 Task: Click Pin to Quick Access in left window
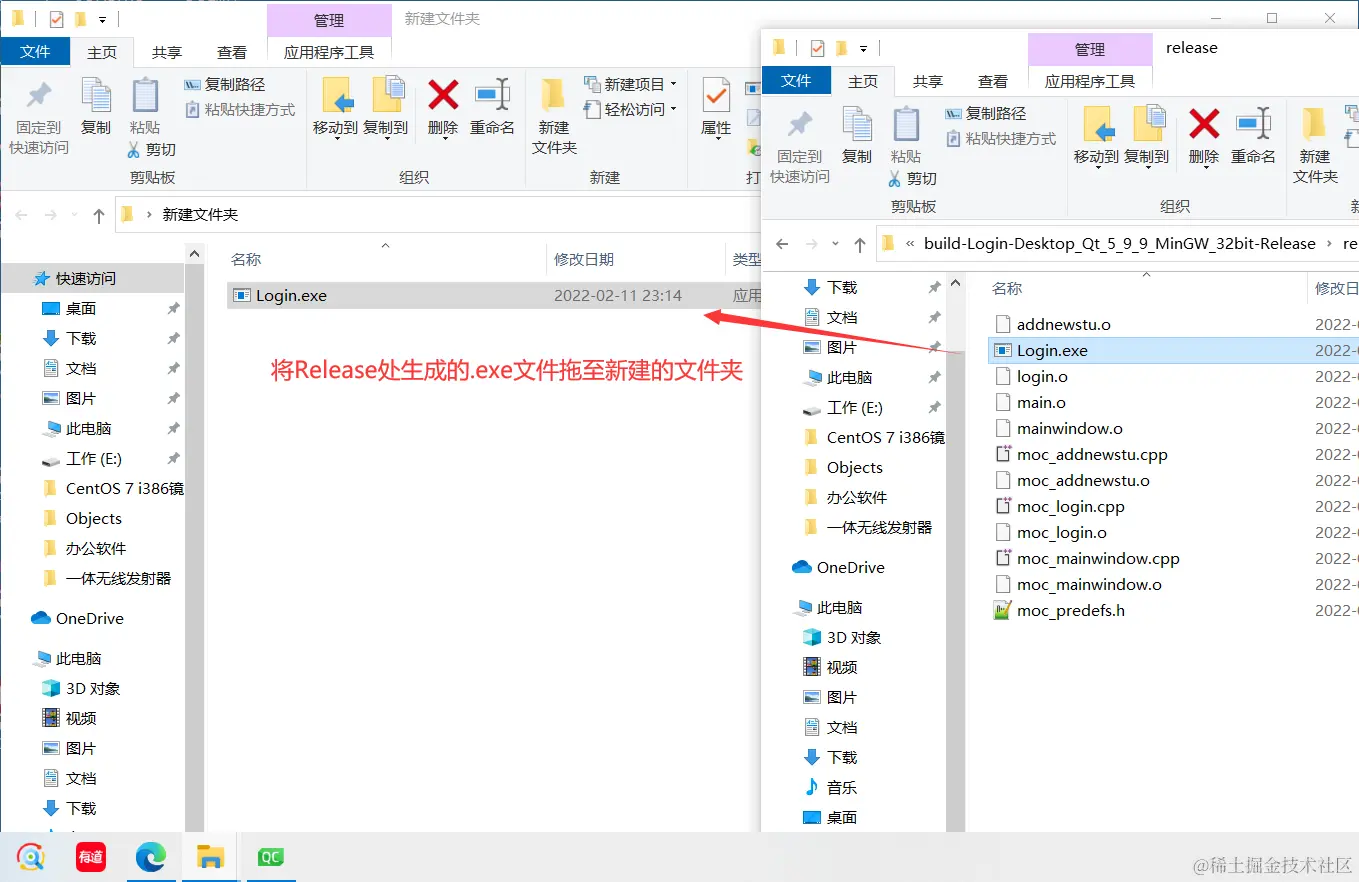click(39, 117)
